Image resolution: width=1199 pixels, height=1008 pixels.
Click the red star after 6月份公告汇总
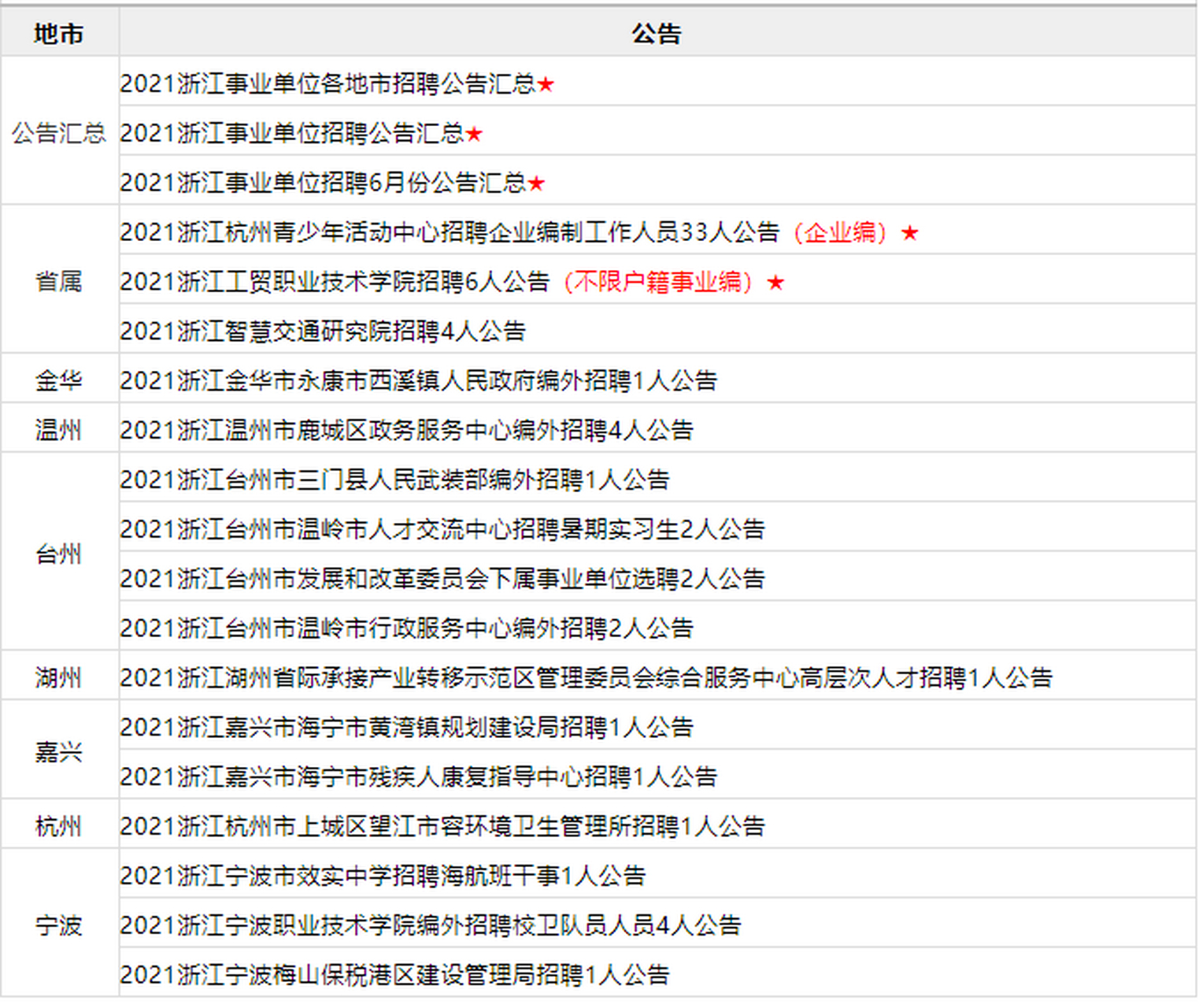pos(537,183)
